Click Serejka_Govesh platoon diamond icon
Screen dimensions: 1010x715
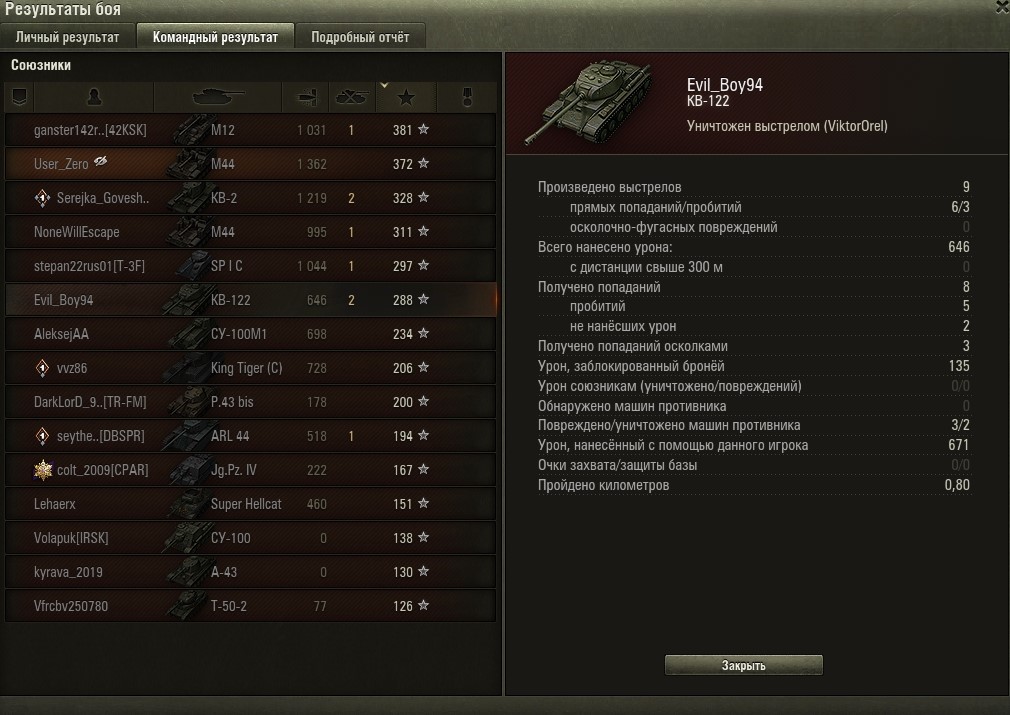click(42, 198)
